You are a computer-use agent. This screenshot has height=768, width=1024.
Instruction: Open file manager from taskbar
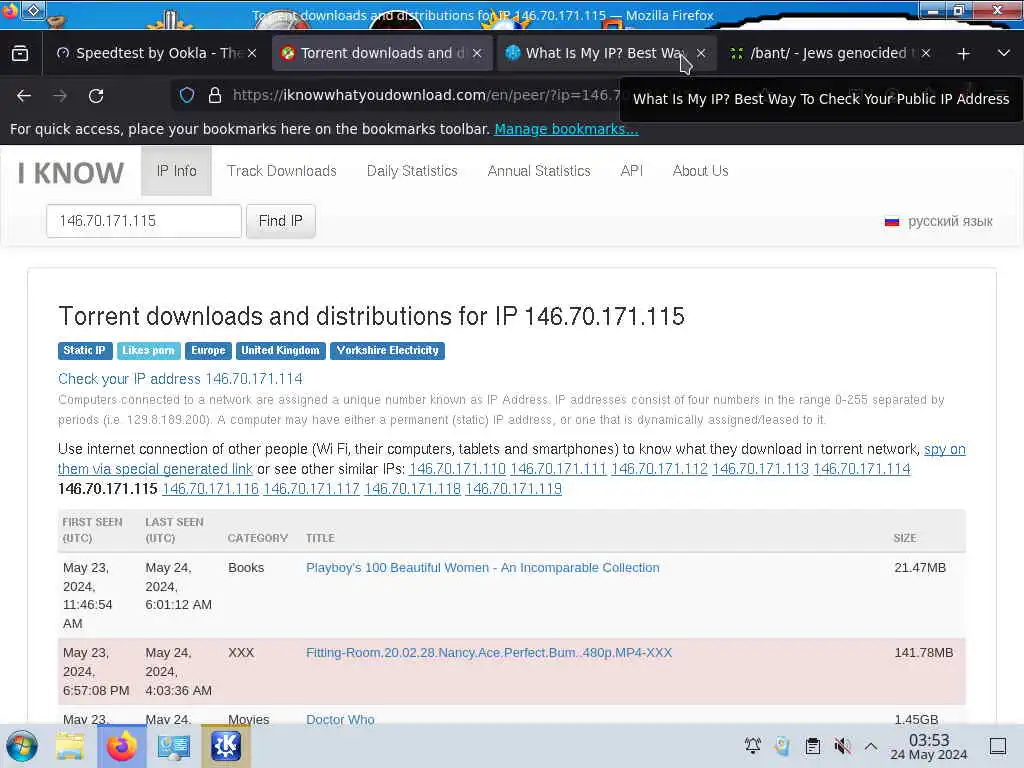[70, 746]
